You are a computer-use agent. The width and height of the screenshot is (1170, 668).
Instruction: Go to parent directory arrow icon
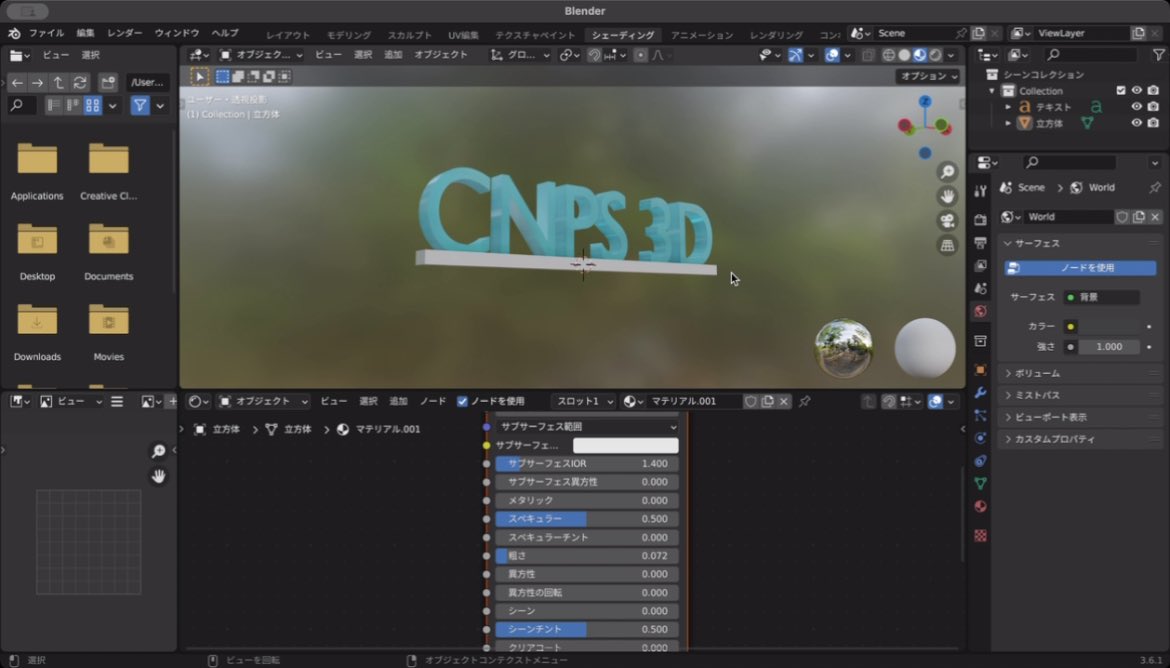point(58,83)
